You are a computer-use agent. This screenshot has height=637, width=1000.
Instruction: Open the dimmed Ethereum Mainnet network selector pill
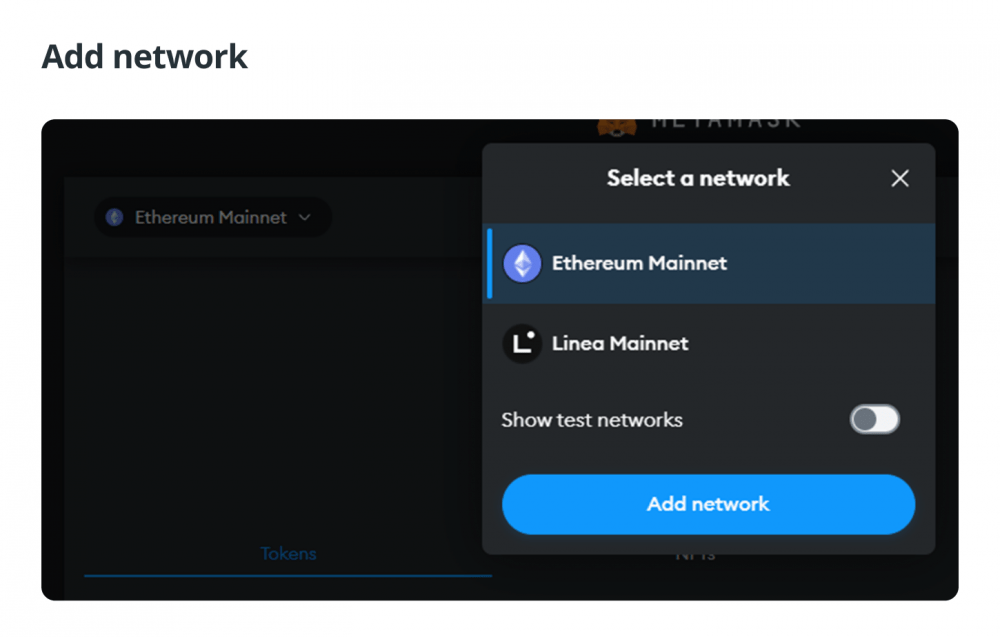pos(212,217)
